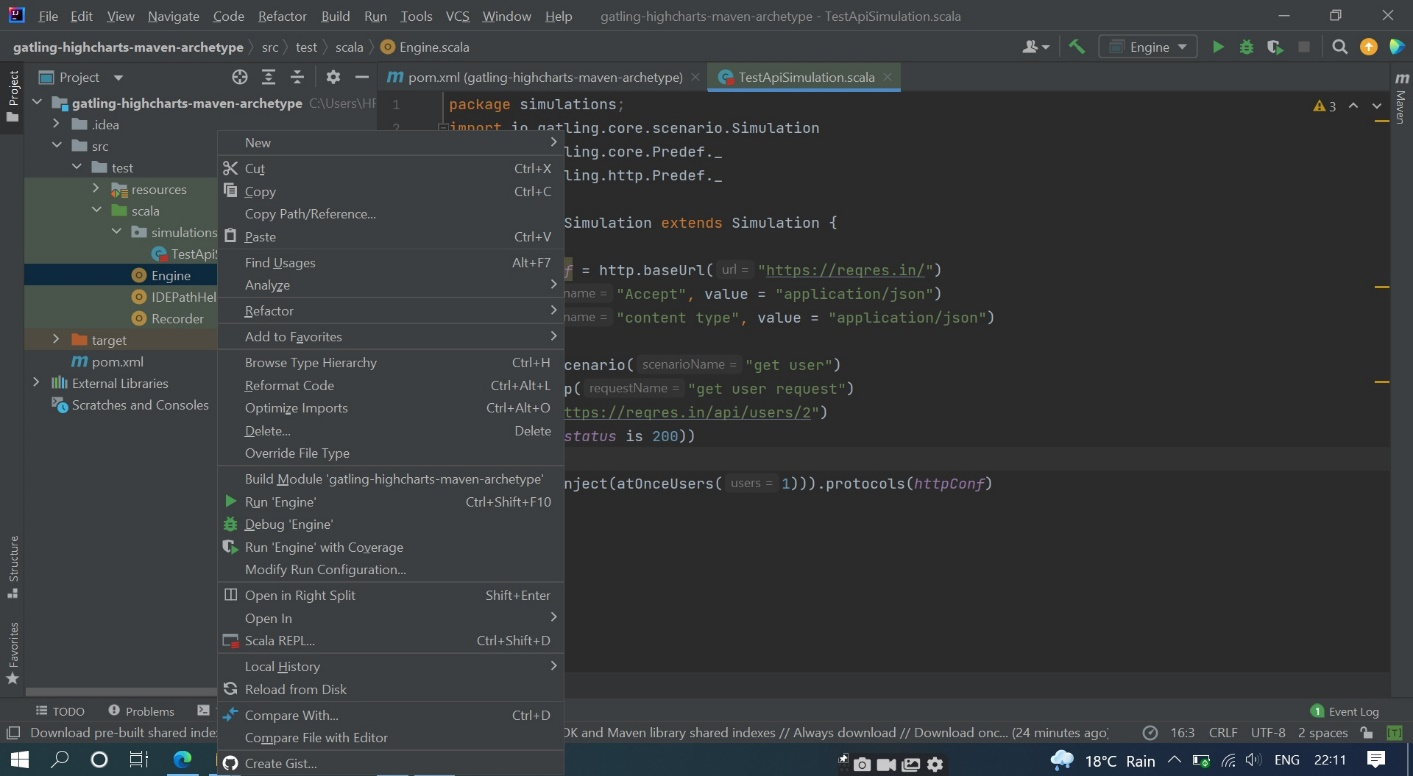This screenshot has width=1413, height=776.
Task: Click Select Opened File crosshair icon
Action: pyautogui.click(x=239, y=77)
